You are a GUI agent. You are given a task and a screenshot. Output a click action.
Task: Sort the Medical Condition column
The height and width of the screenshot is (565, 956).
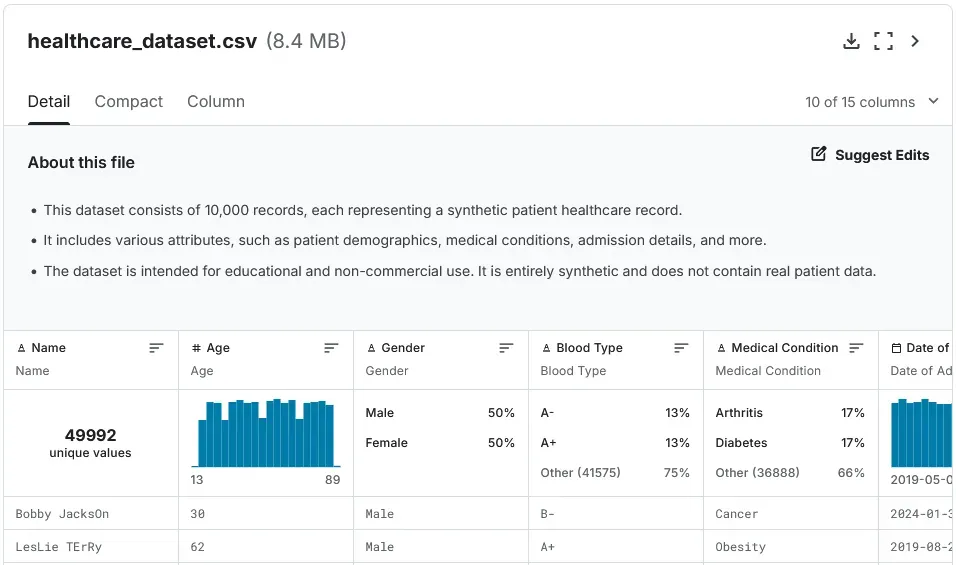pyautogui.click(x=856, y=348)
